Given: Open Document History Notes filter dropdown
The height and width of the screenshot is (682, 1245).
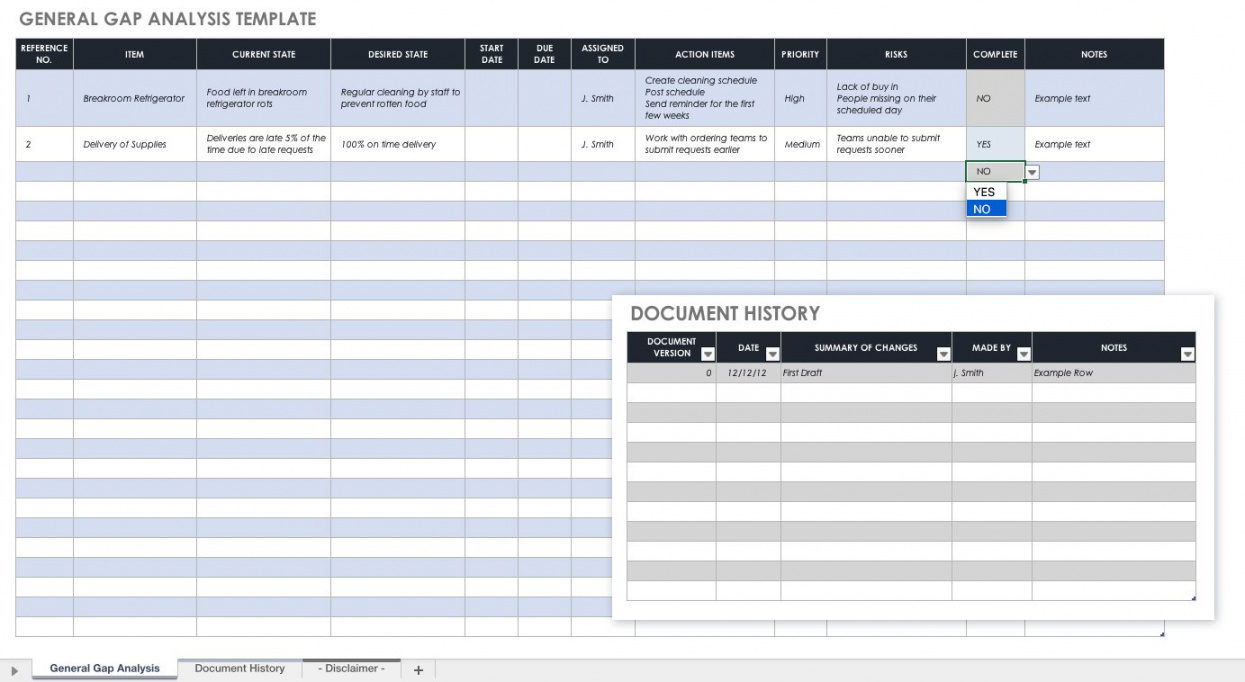Looking at the screenshot, I should coord(1187,353).
